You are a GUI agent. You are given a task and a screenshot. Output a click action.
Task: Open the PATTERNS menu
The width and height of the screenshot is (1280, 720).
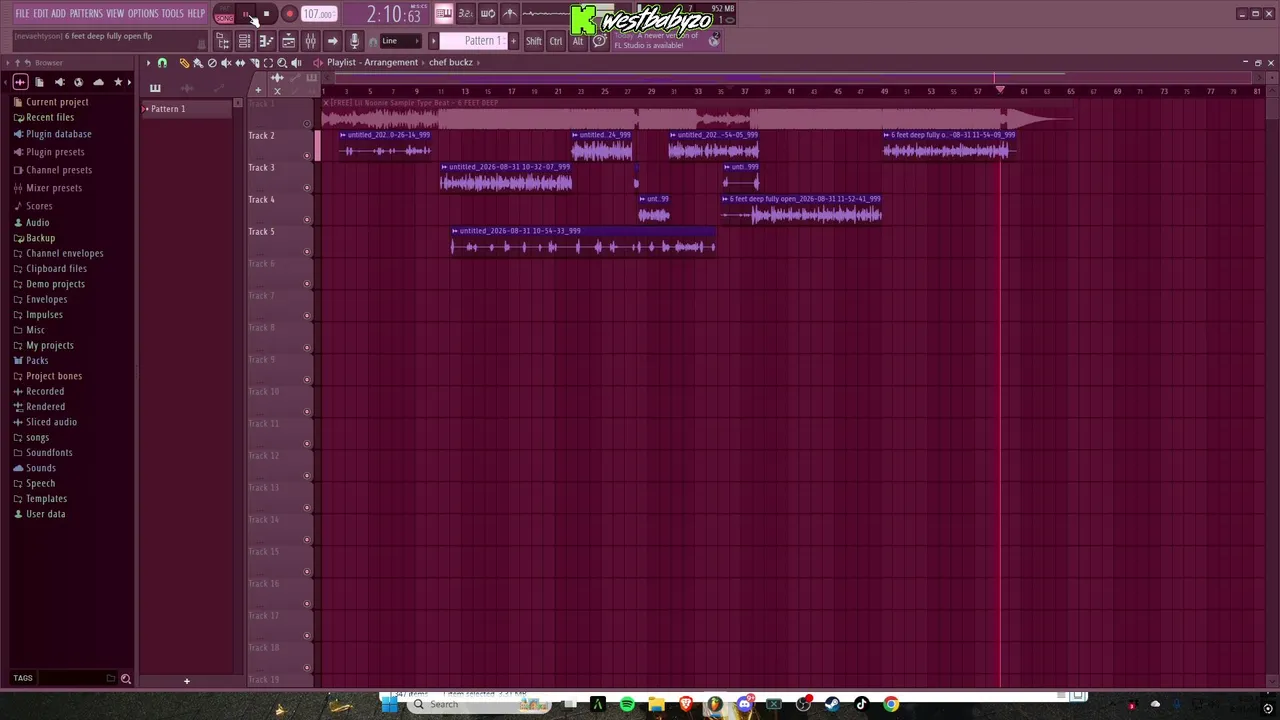tap(86, 13)
